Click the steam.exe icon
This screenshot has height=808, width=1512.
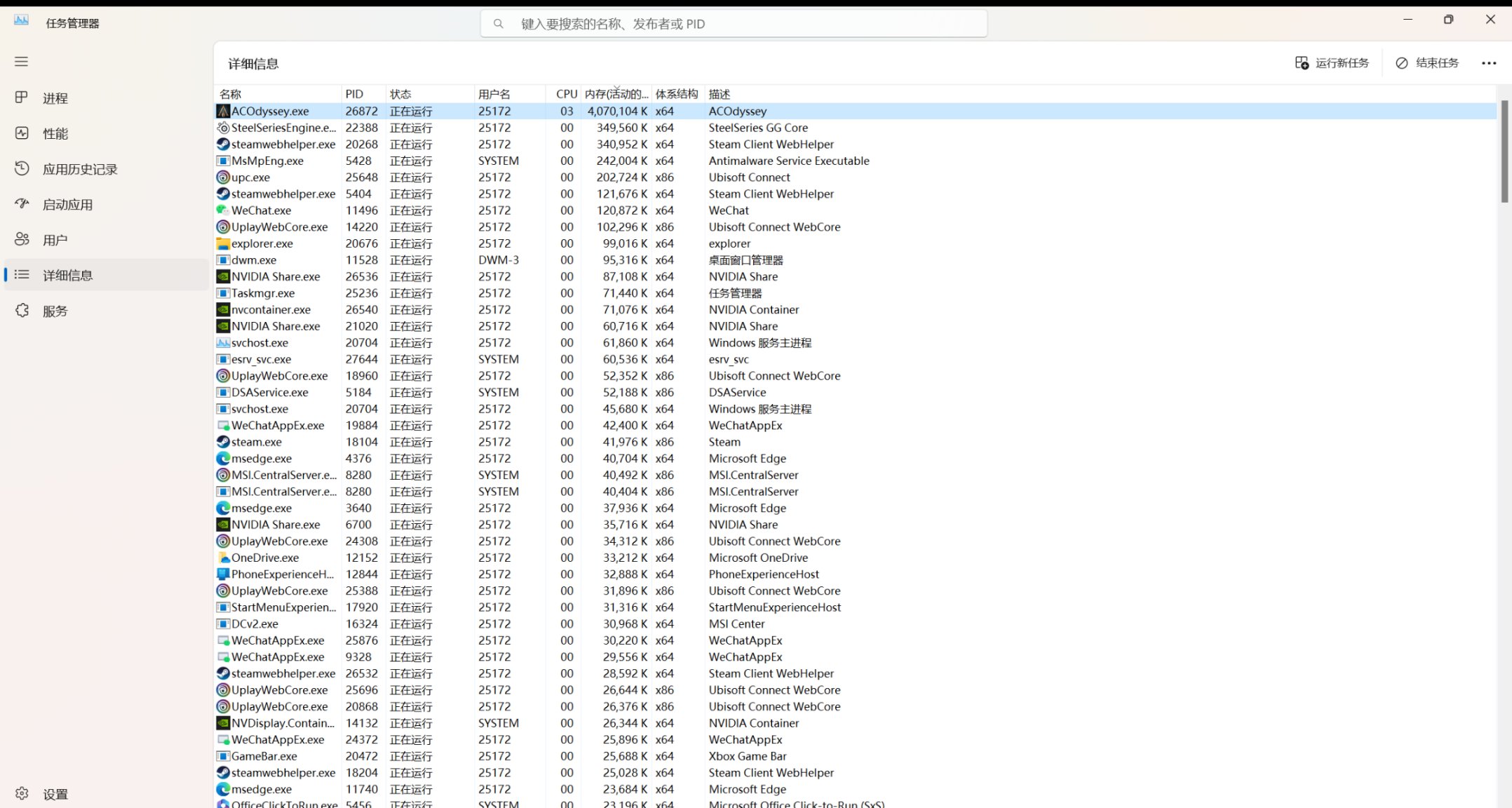(223, 442)
